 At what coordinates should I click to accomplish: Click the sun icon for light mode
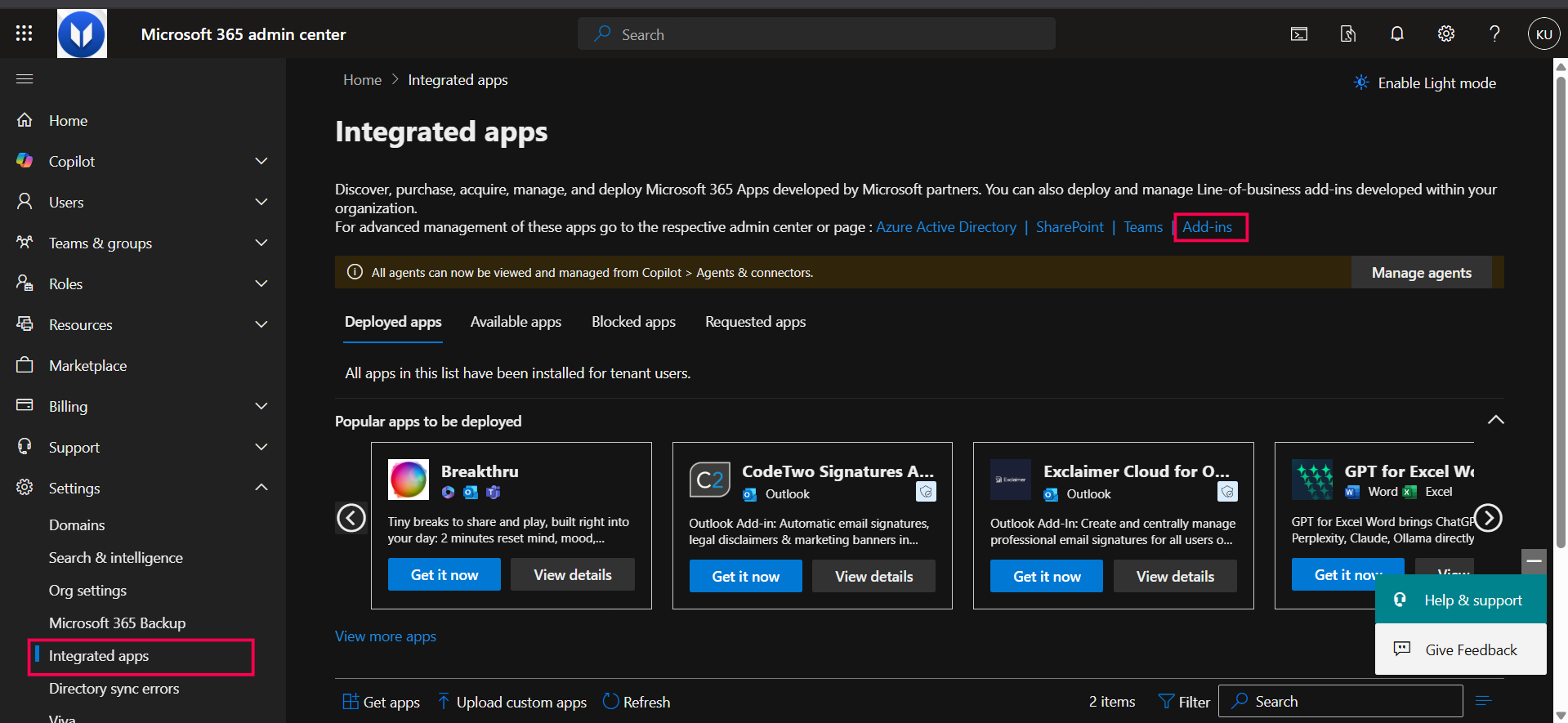click(x=1361, y=83)
